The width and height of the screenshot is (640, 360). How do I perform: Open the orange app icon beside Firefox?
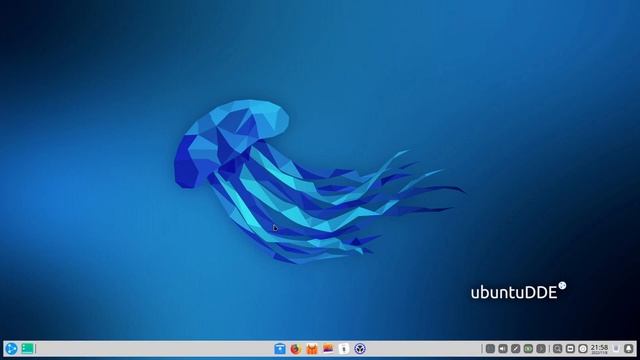312,349
